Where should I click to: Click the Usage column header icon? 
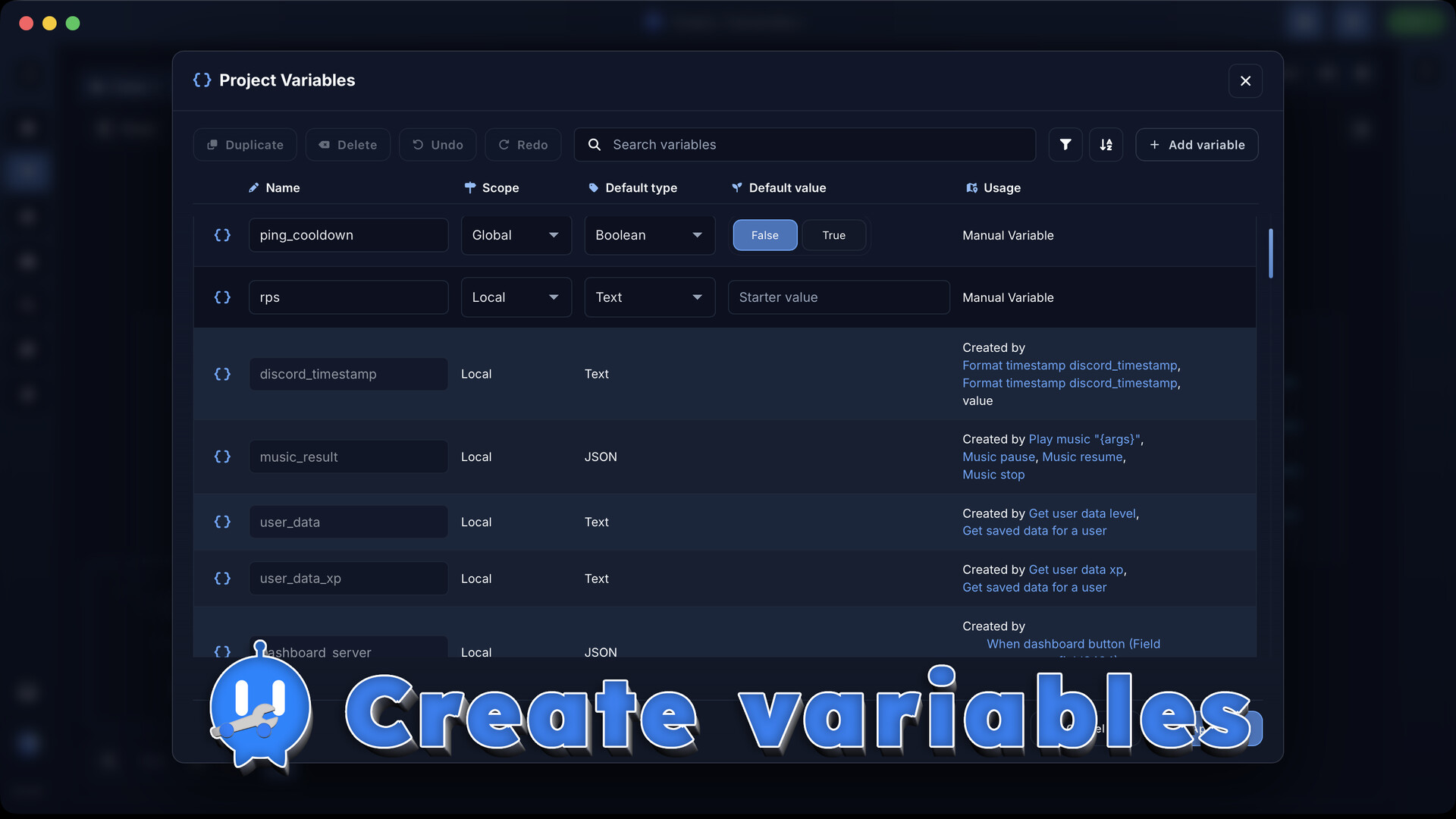tap(972, 188)
